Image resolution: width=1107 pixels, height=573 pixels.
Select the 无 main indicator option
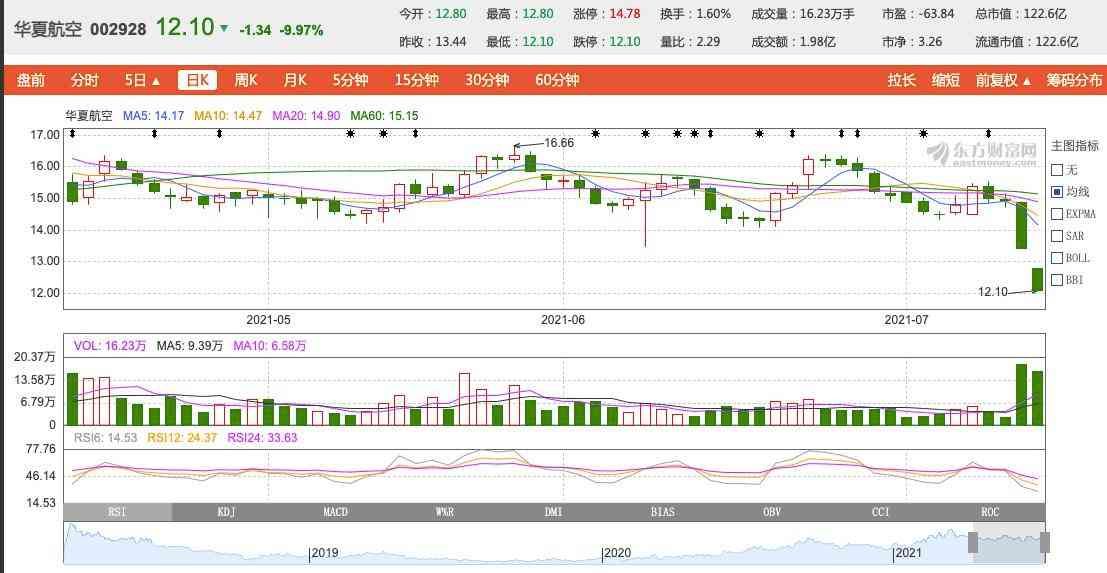coord(1057,170)
